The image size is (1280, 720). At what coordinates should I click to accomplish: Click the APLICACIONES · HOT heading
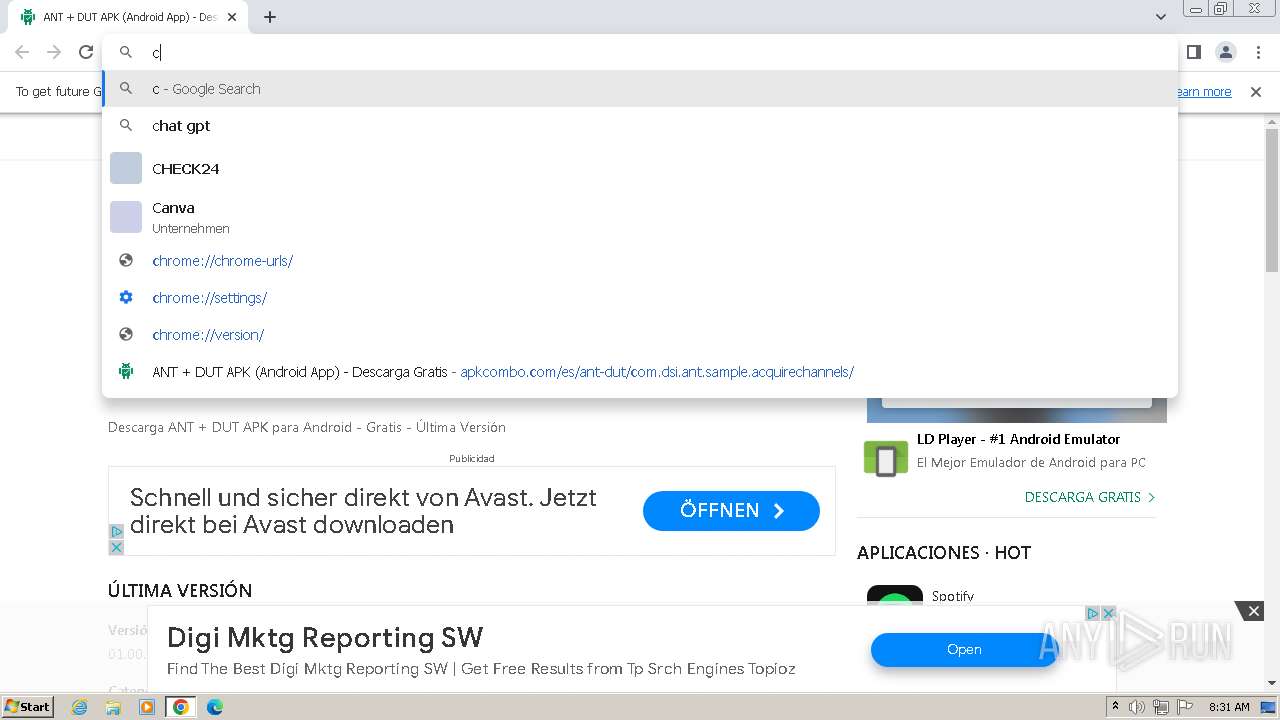[944, 553]
